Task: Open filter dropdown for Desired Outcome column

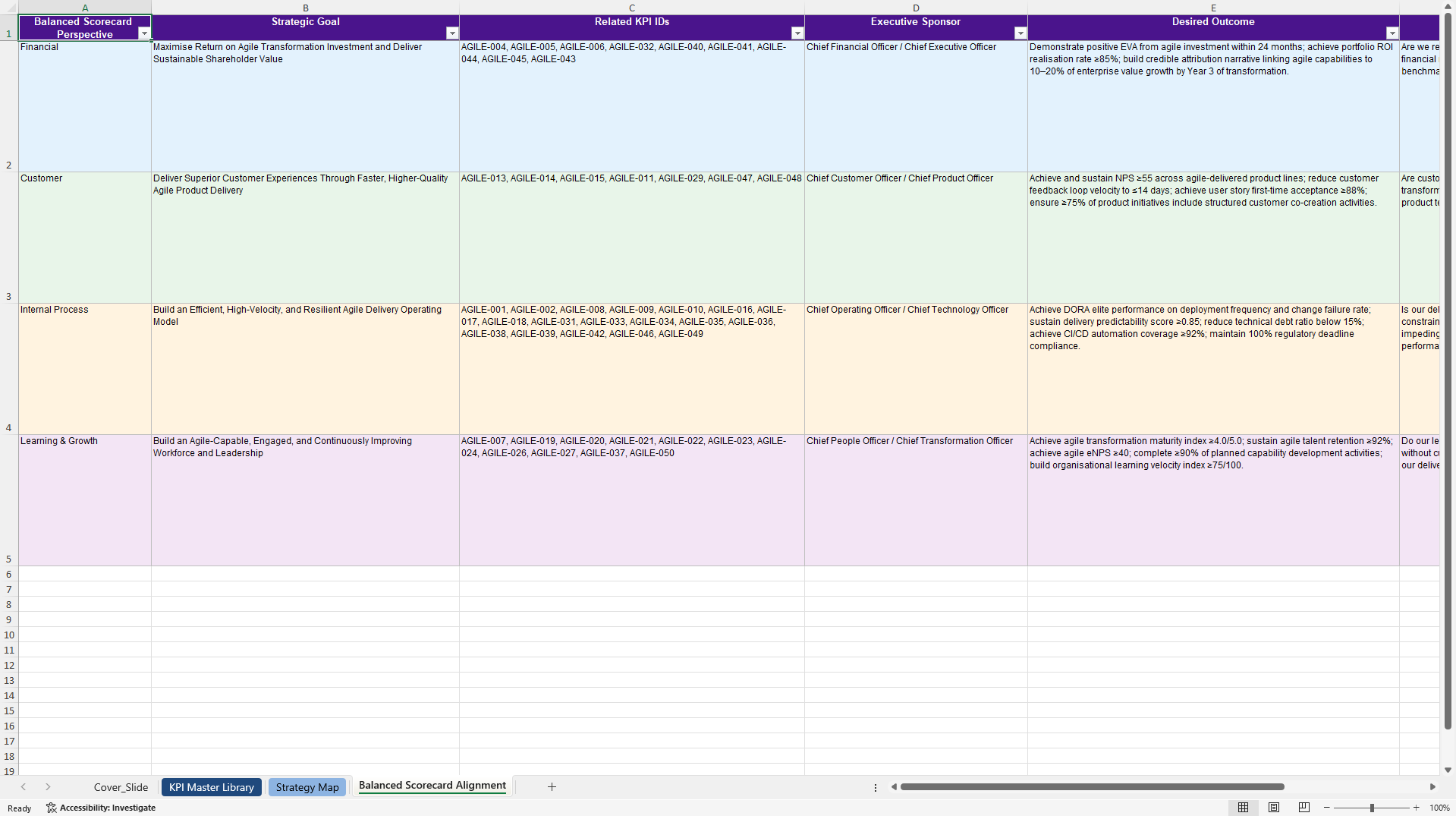Action: click(1392, 33)
